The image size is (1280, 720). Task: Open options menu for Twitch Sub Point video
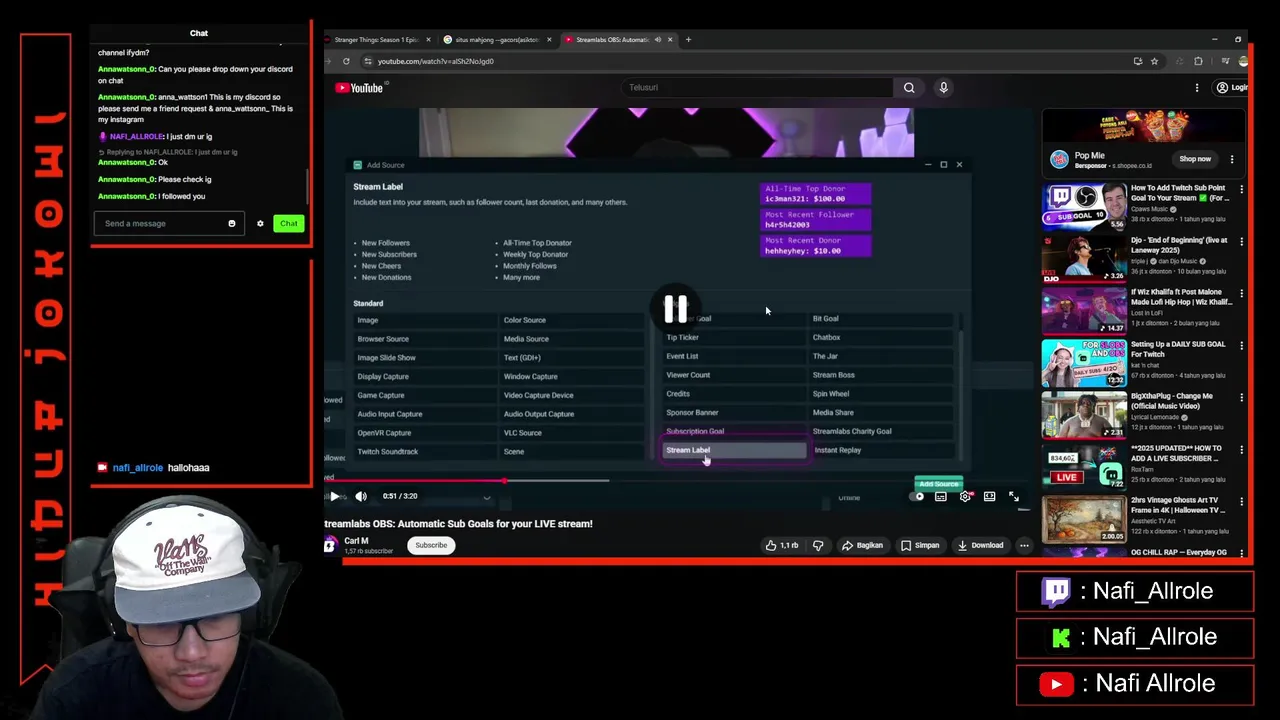[x=1242, y=189]
